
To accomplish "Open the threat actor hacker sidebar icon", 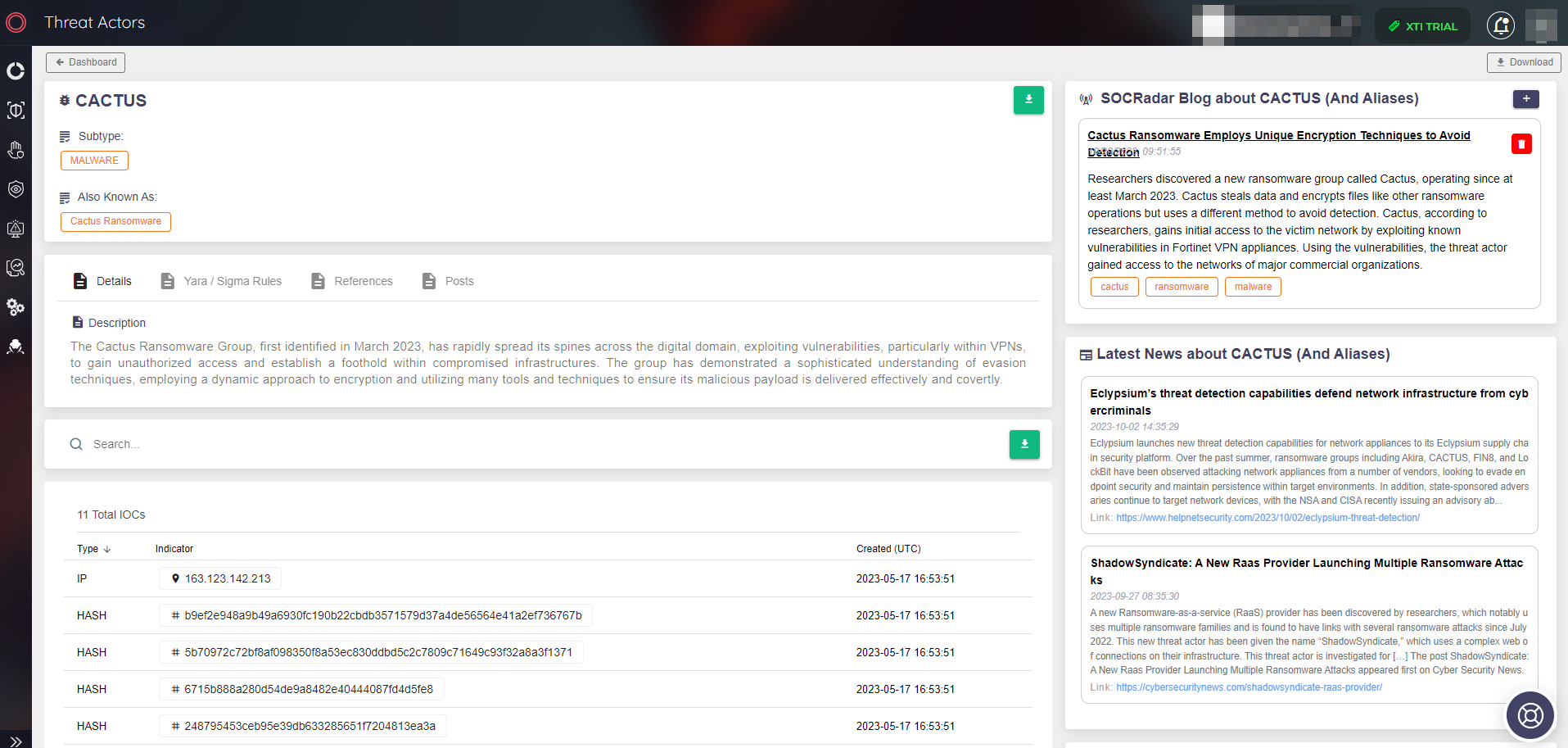I will (x=16, y=347).
